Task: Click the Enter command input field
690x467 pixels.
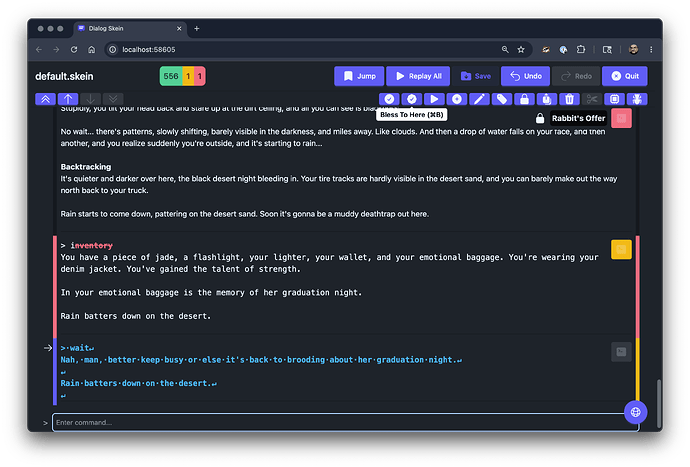Action: pyautogui.click(x=338, y=423)
